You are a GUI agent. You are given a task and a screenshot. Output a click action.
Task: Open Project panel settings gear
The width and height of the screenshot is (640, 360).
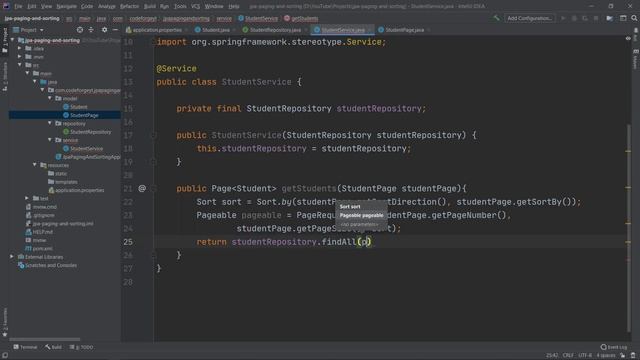tap(104, 30)
